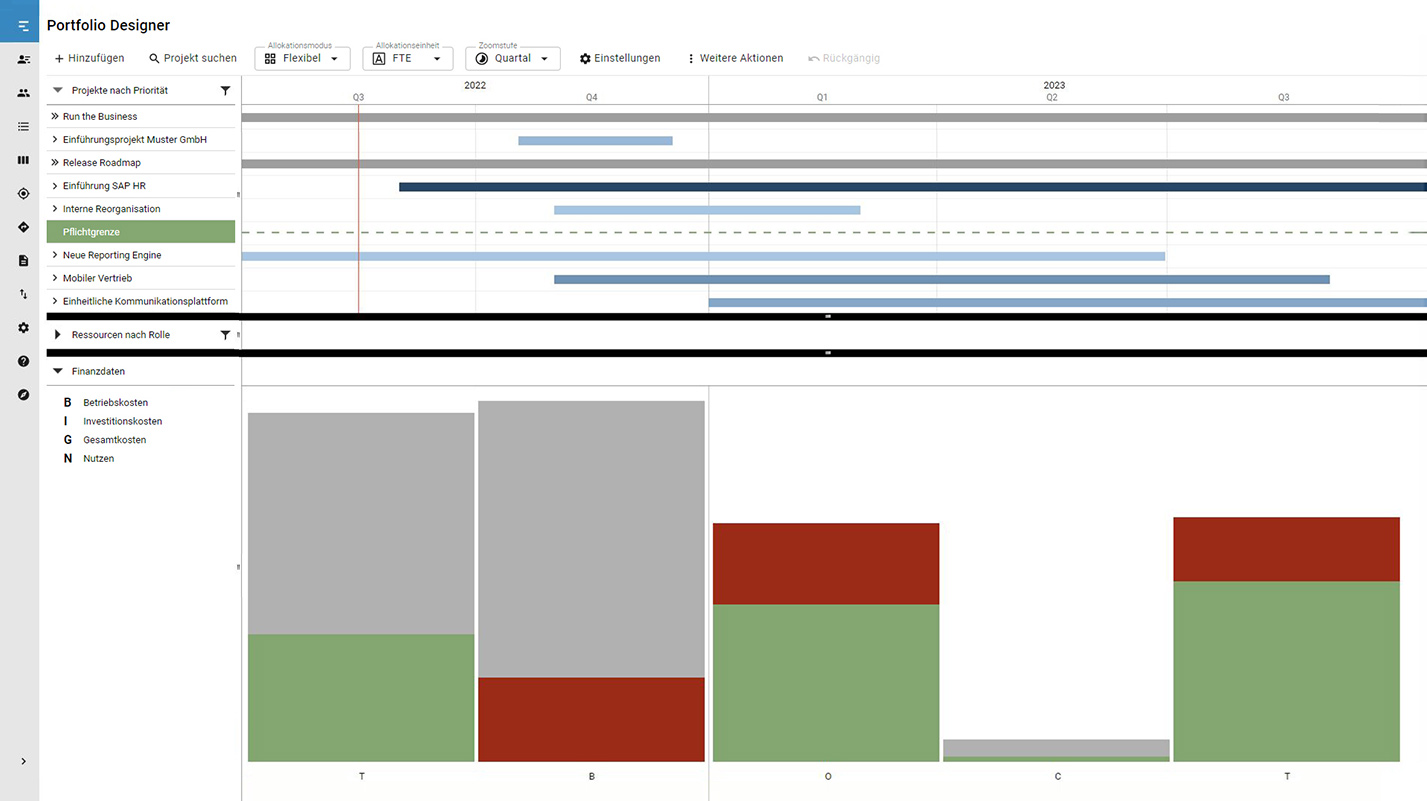
Task: Click Einführungsprojekt Muster GmbH Gantt bar
Action: pyautogui.click(x=595, y=141)
